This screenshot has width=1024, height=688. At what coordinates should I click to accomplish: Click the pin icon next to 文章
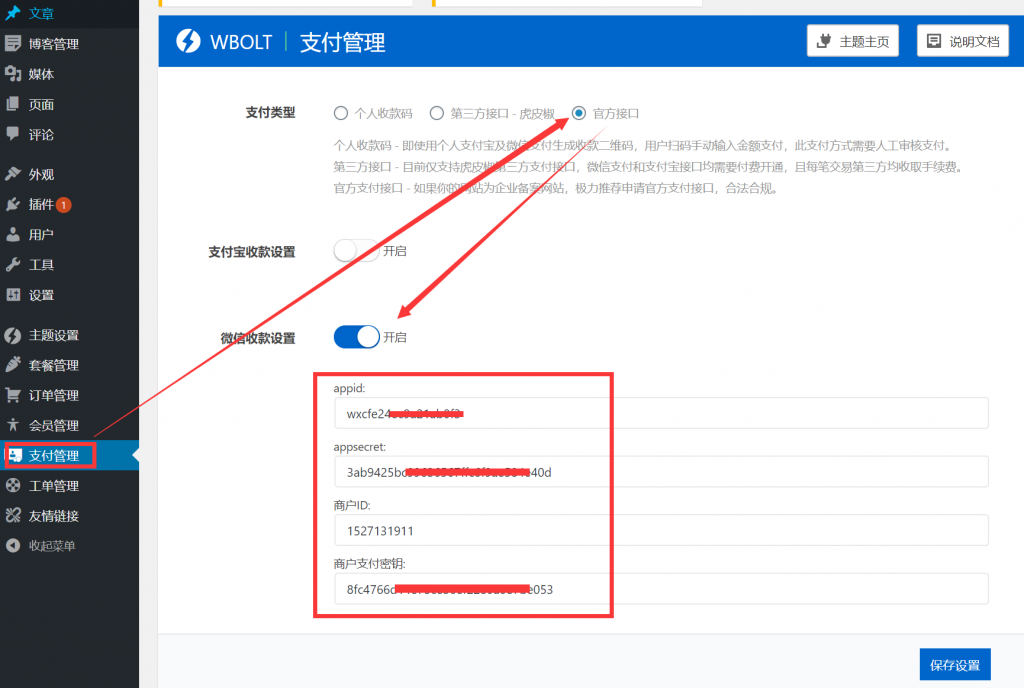[13, 12]
